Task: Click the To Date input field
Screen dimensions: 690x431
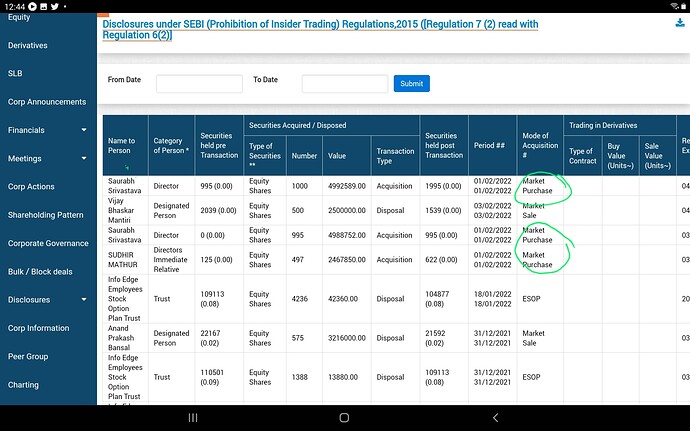Action: (344, 84)
